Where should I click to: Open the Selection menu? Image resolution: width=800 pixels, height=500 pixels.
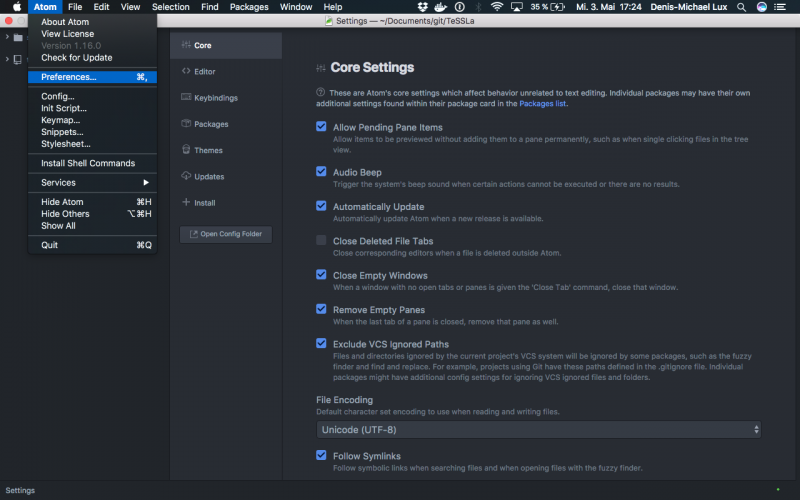170,7
